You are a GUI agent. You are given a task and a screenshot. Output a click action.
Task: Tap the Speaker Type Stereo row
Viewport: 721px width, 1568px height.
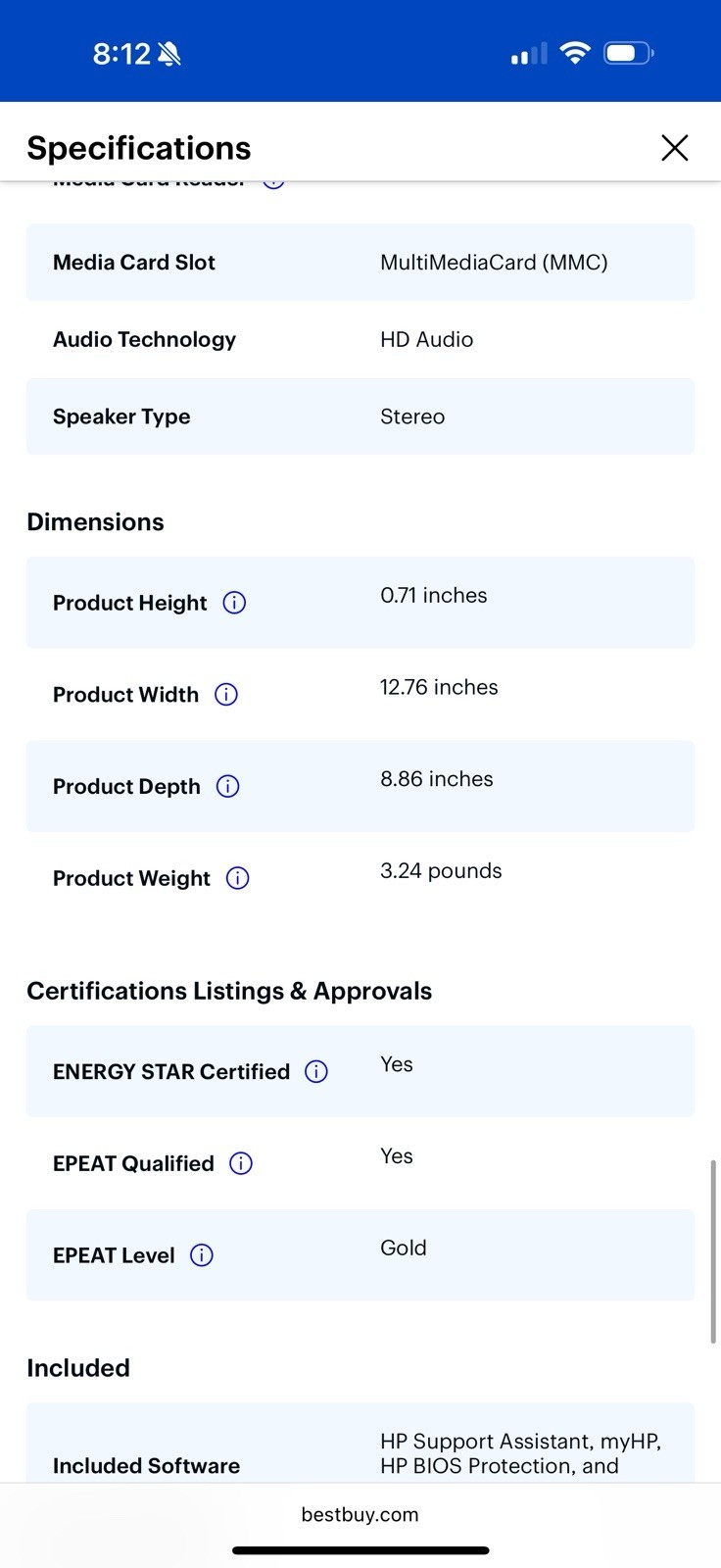[x=360, y=416]
